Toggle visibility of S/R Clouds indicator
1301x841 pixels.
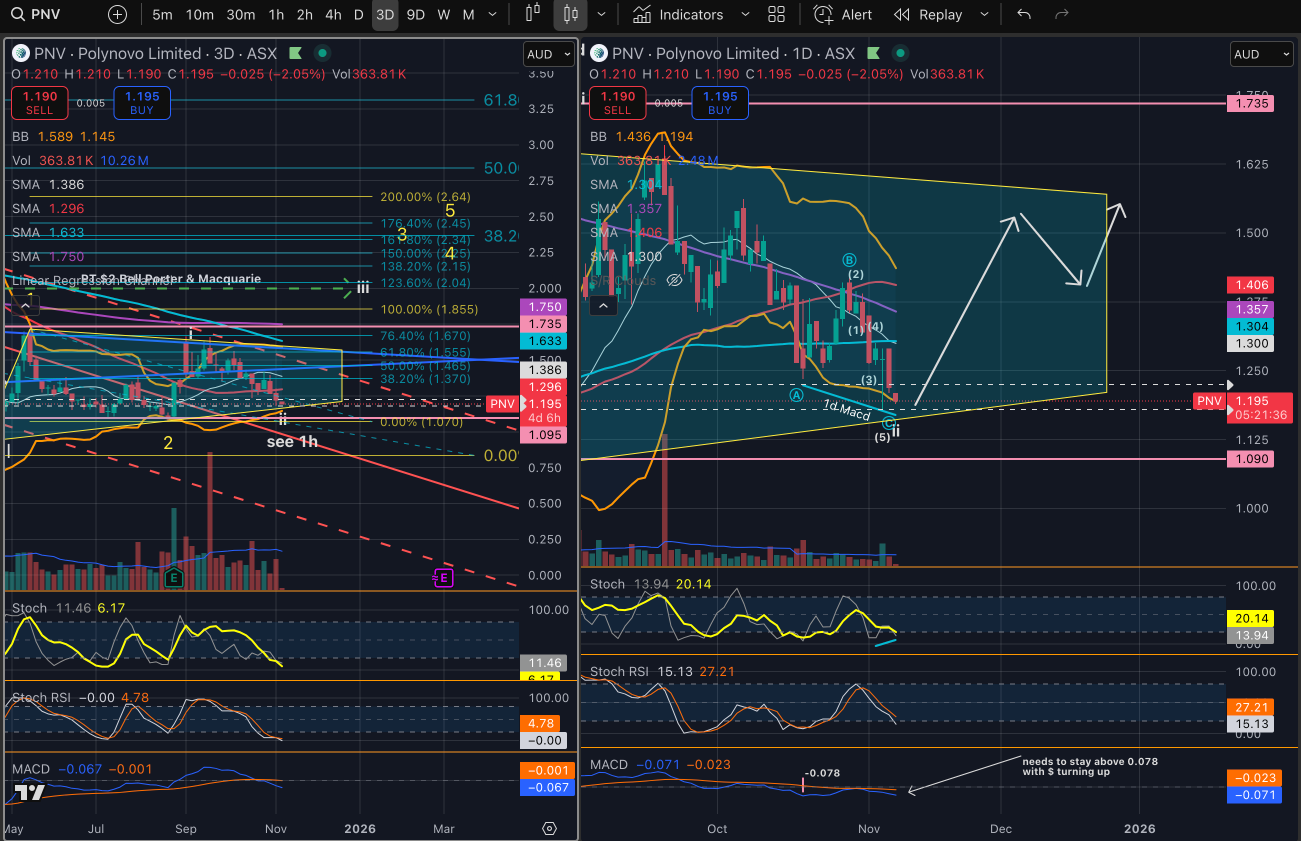point(674,280)
